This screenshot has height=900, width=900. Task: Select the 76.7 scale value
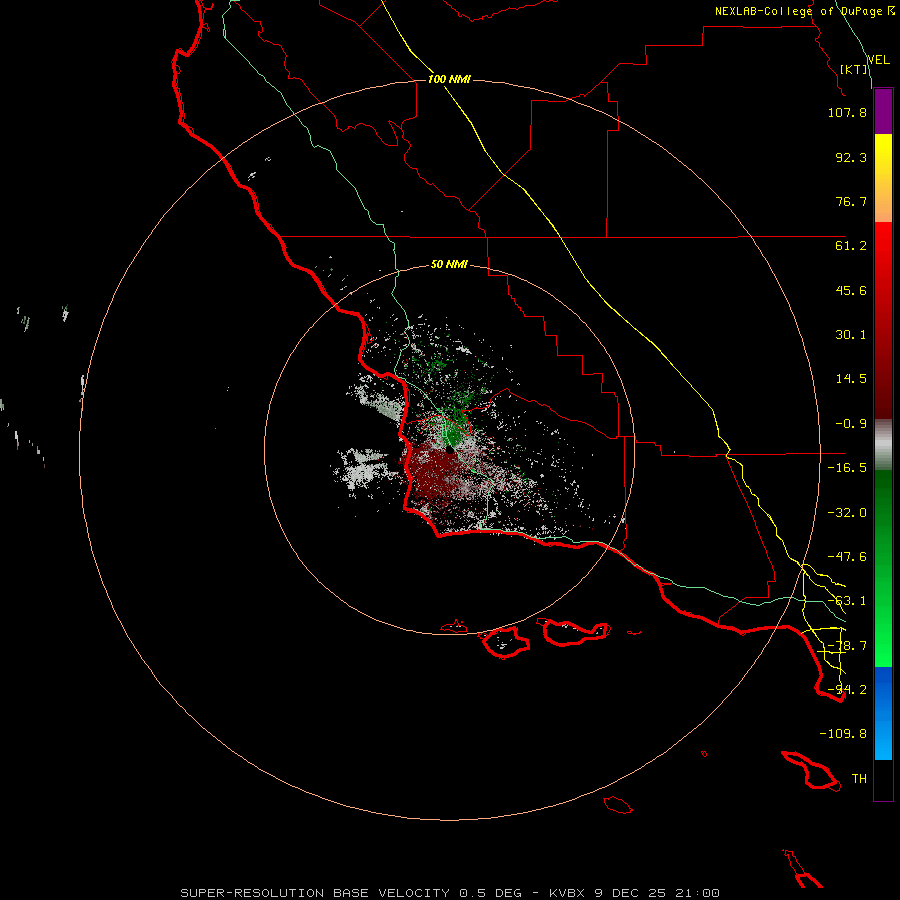(851, 201)
